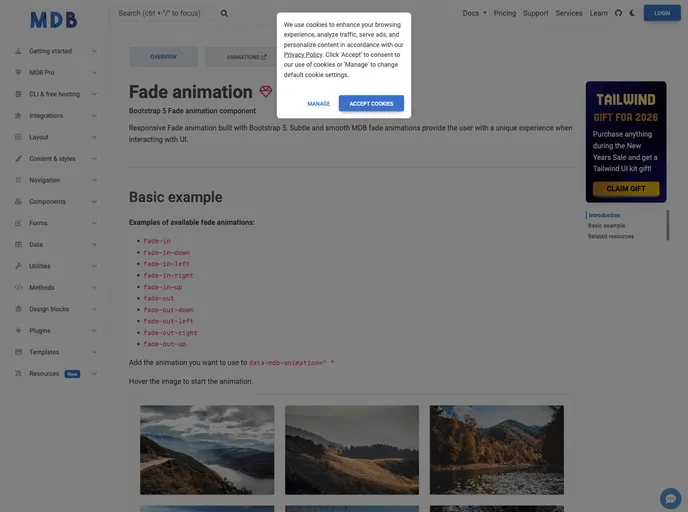Open the chat bubble widget
The height and width of the screenshot is (512, 688).
[670, 498]
